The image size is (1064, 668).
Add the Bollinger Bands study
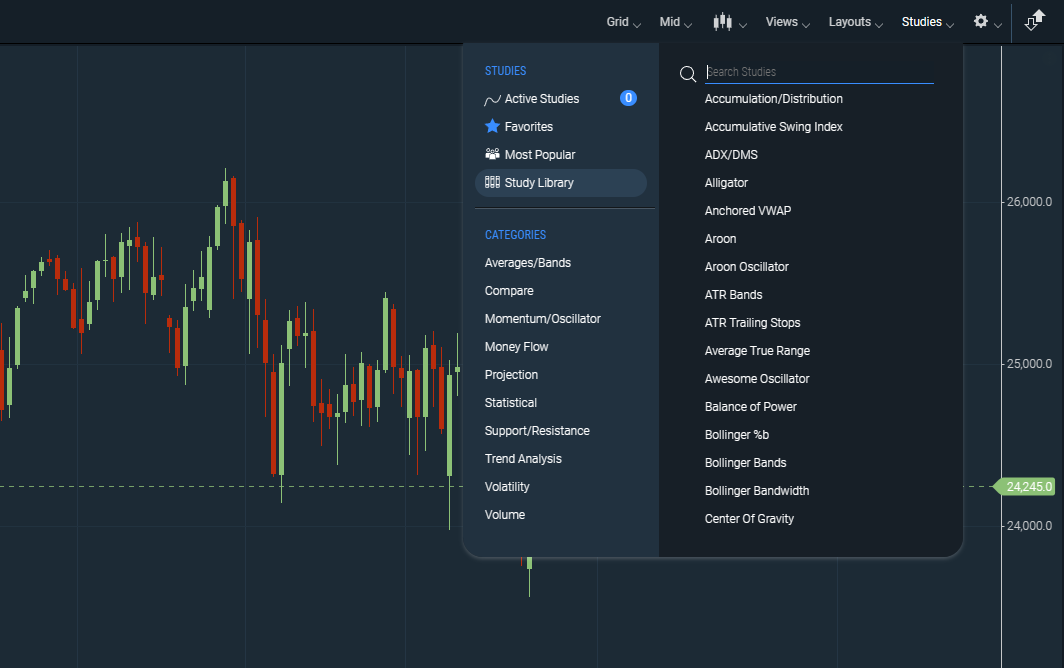[745, 463]
